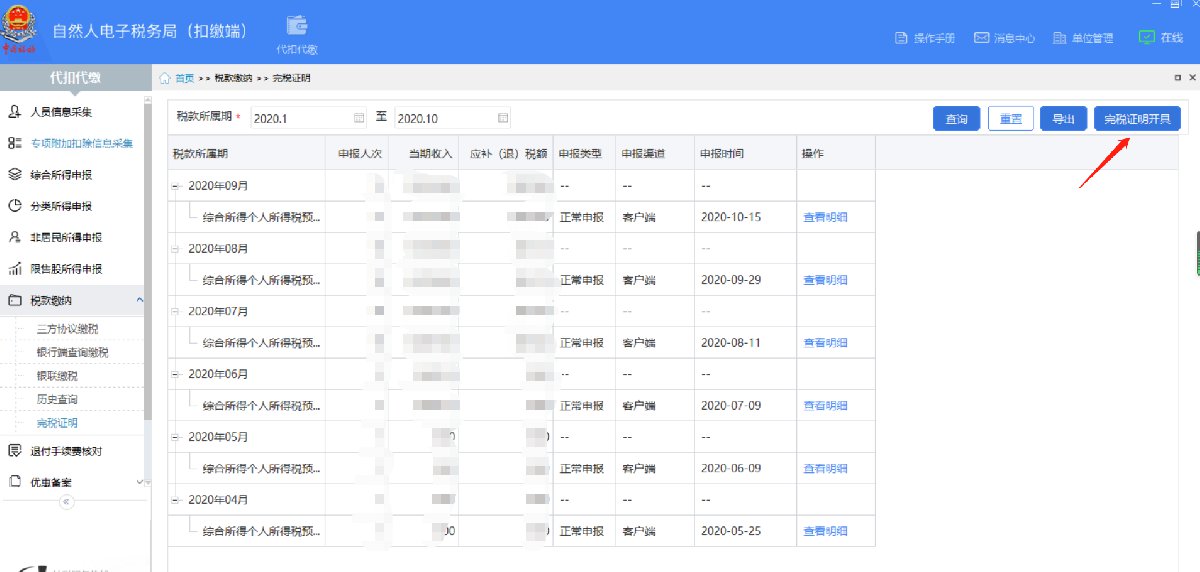The width and height of the screenshot is (1200, 572).
Task: Click the 查询 button
Action: click(x=955, y=119)
